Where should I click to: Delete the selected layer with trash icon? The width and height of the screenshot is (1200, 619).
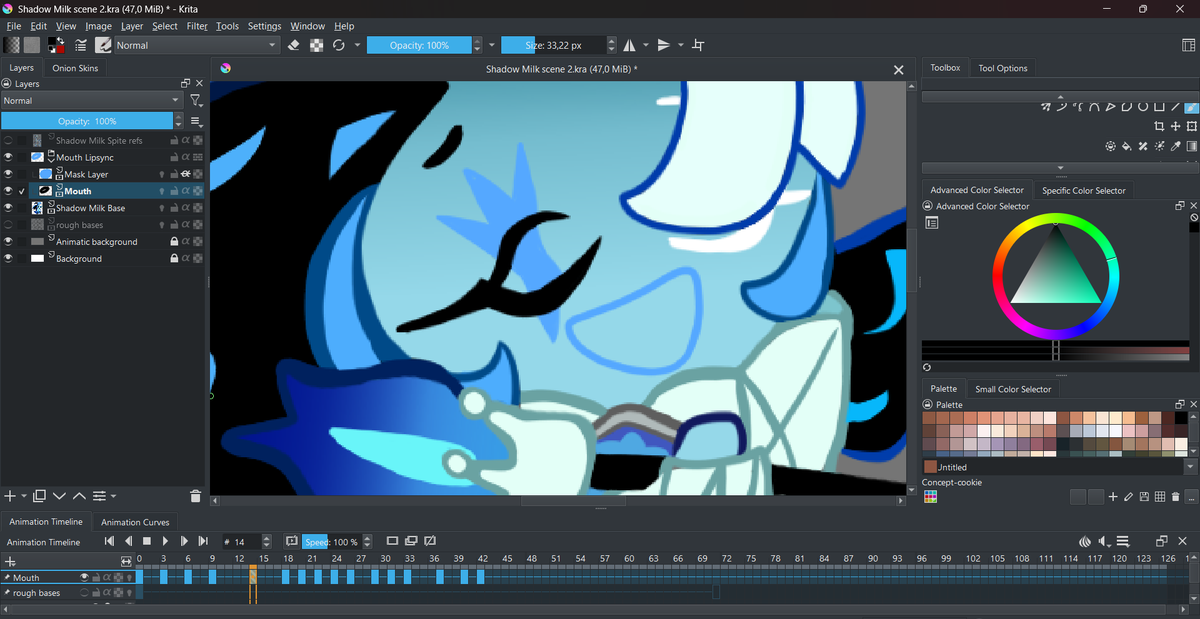195,496
